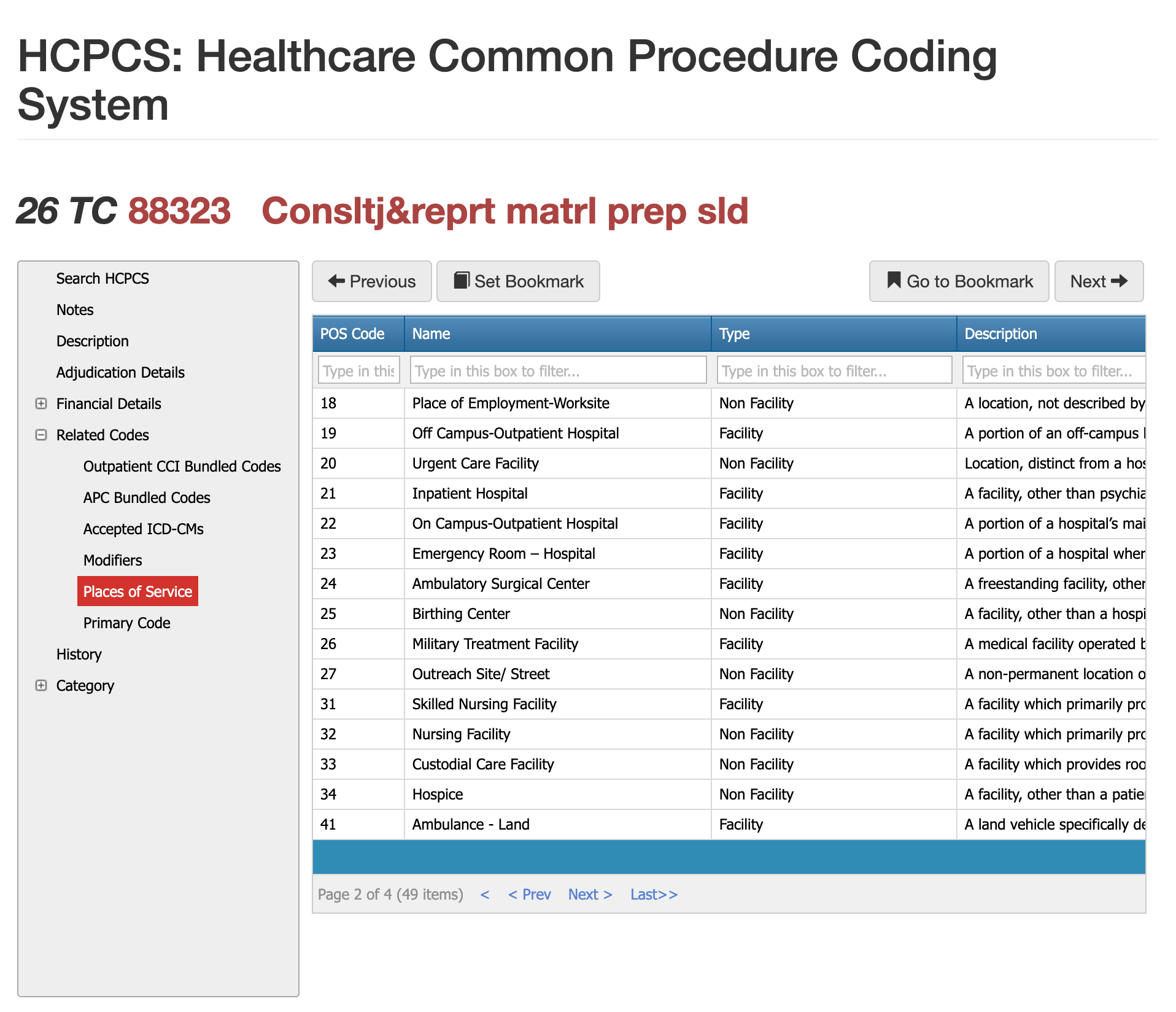The width and height of the screenshot is (1176, 1012).
Task: Click the < Prev pagination link
Action: (529, 894)
